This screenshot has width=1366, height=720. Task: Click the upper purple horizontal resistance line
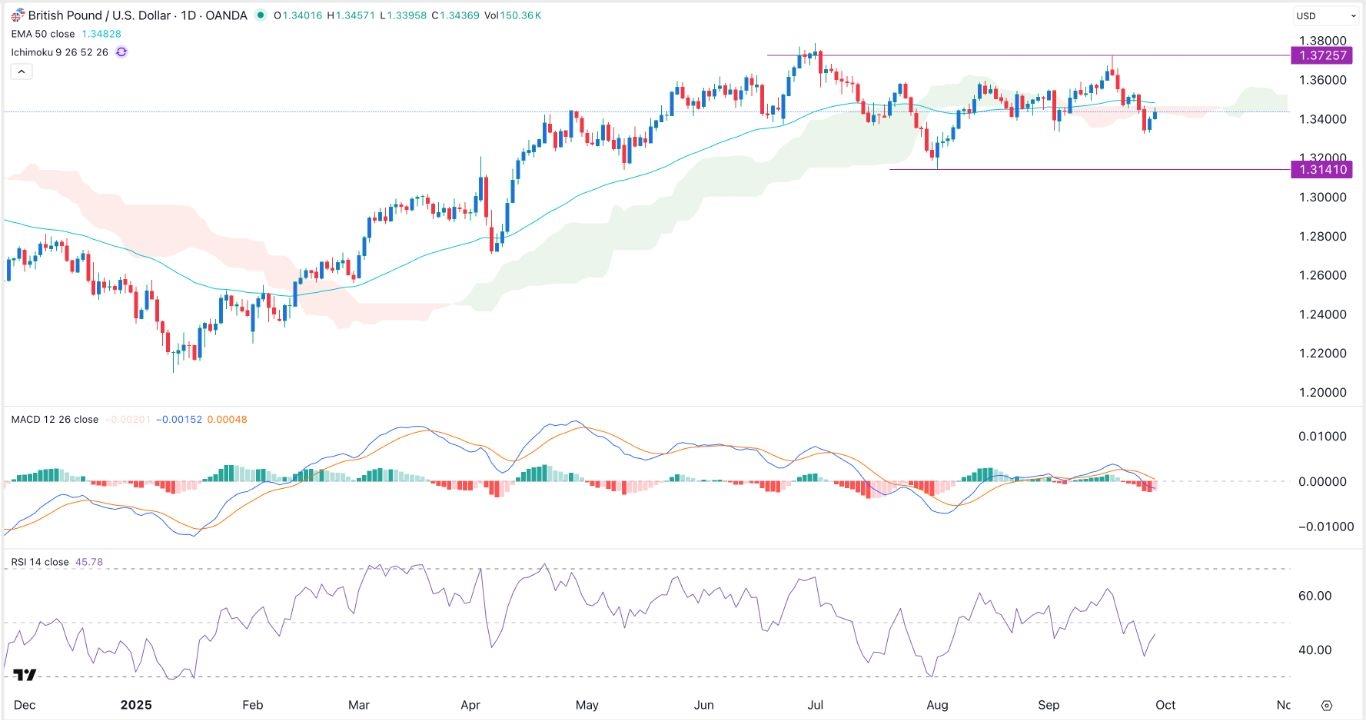coord(1000,55)
